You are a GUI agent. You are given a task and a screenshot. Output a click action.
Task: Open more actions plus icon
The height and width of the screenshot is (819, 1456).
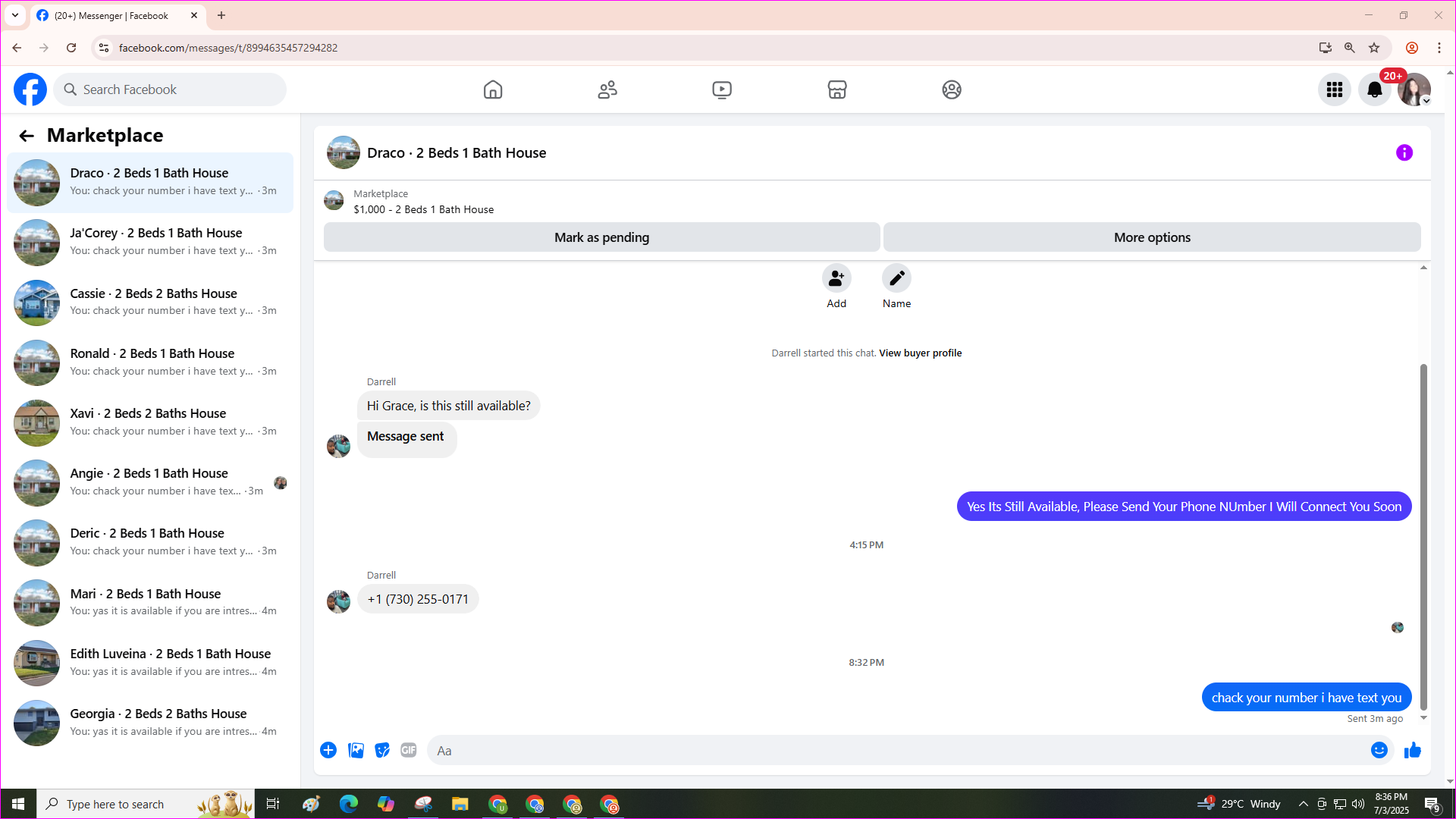pyautogui.click(x=328, y=751)
